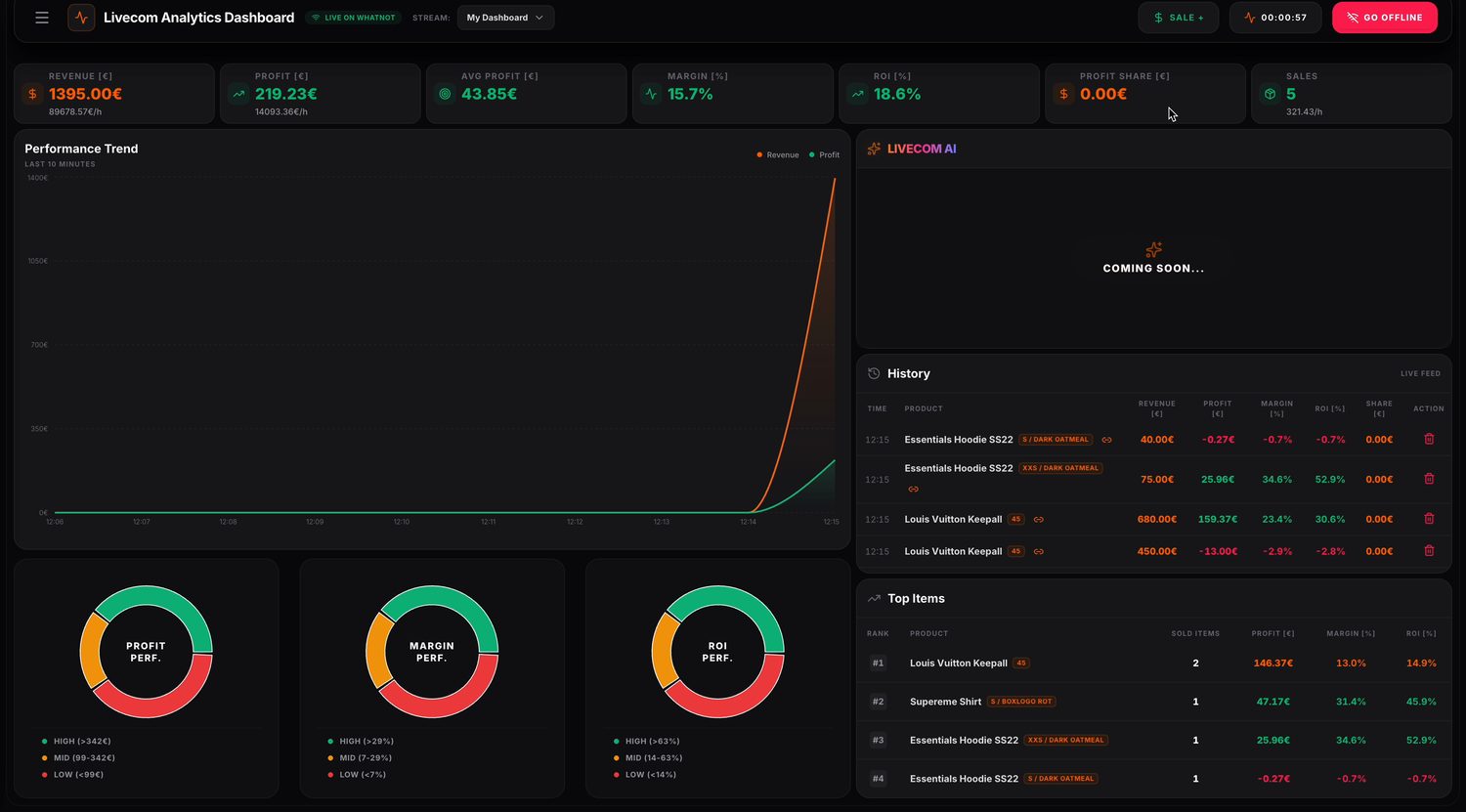The width and height of the screenshot is (1466, 812).
Task: Click the Livecom AI sparkle header icon
Action: 874,149
